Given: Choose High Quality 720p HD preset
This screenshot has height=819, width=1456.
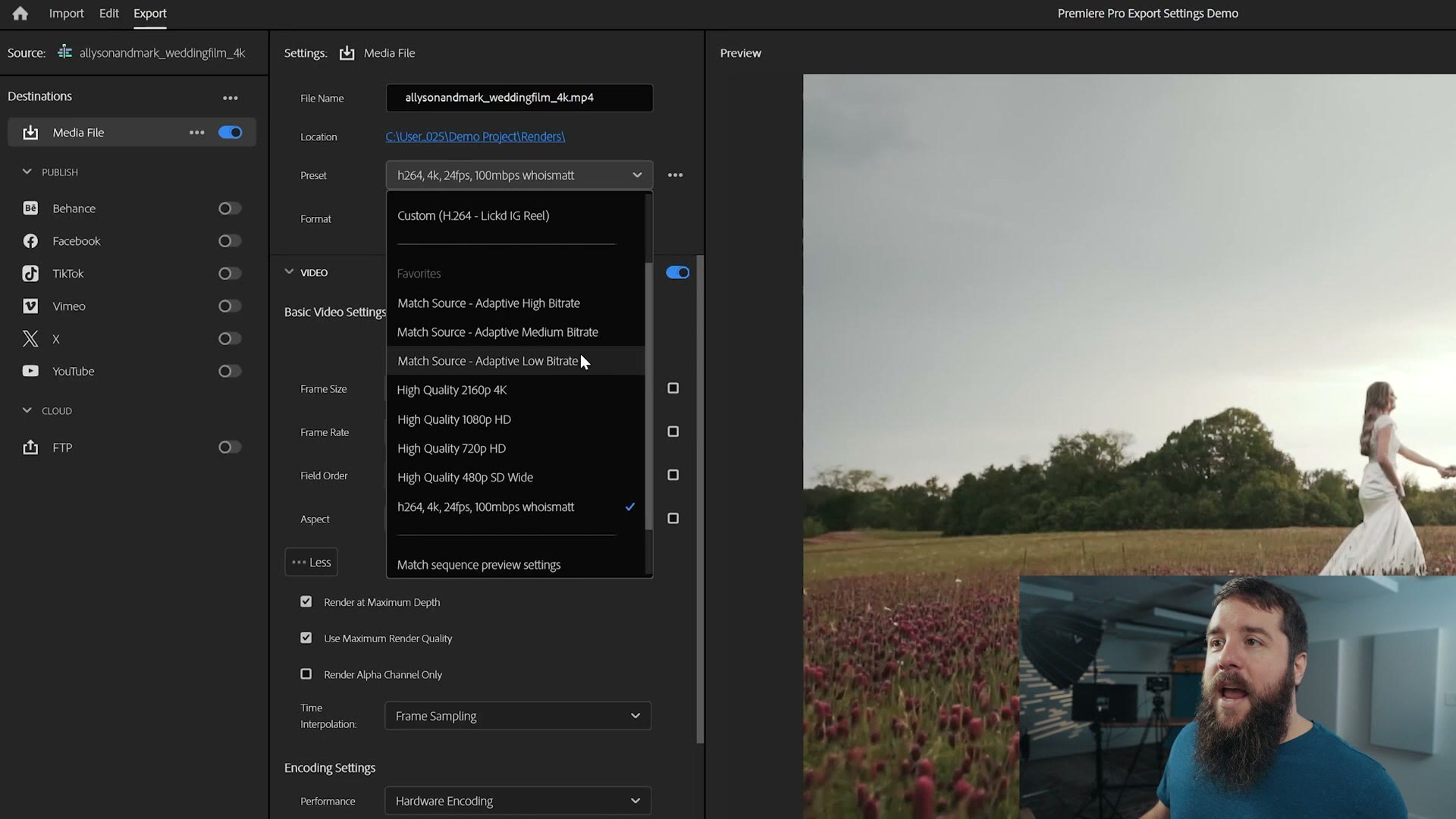Looking at the screenshot, I should tap(516, 448).
